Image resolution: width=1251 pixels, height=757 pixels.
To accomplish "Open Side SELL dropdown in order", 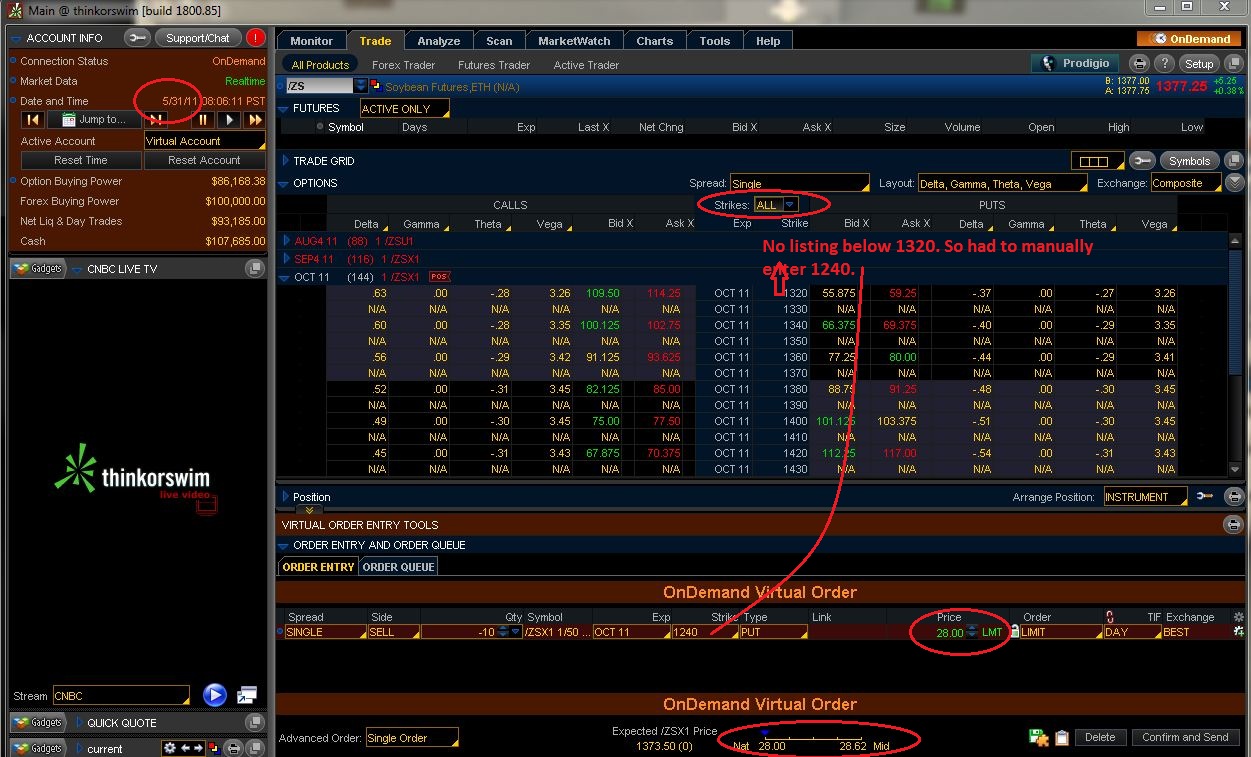I will pyautogui.click(x=393, y=632).
